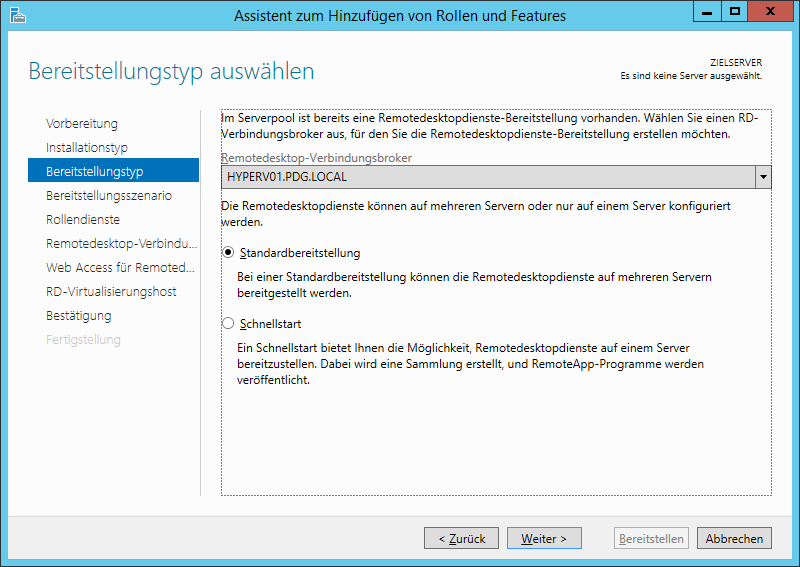Go to the Vorbereitung step
800x567 pixels.
click(82, 124)
